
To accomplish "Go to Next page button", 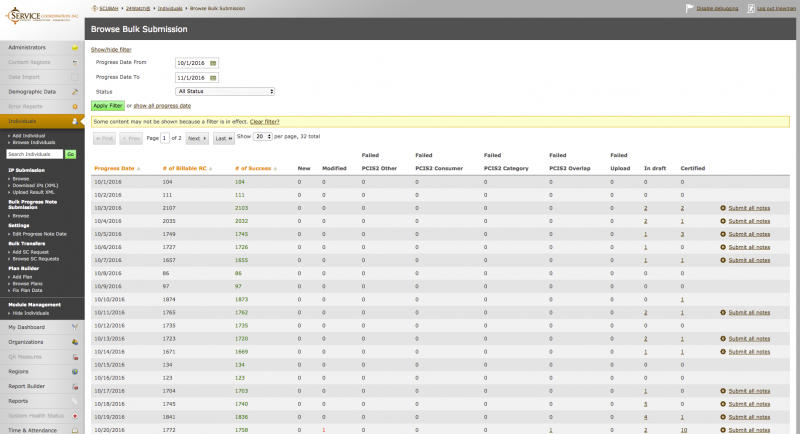I will click(x=197, y=138).
